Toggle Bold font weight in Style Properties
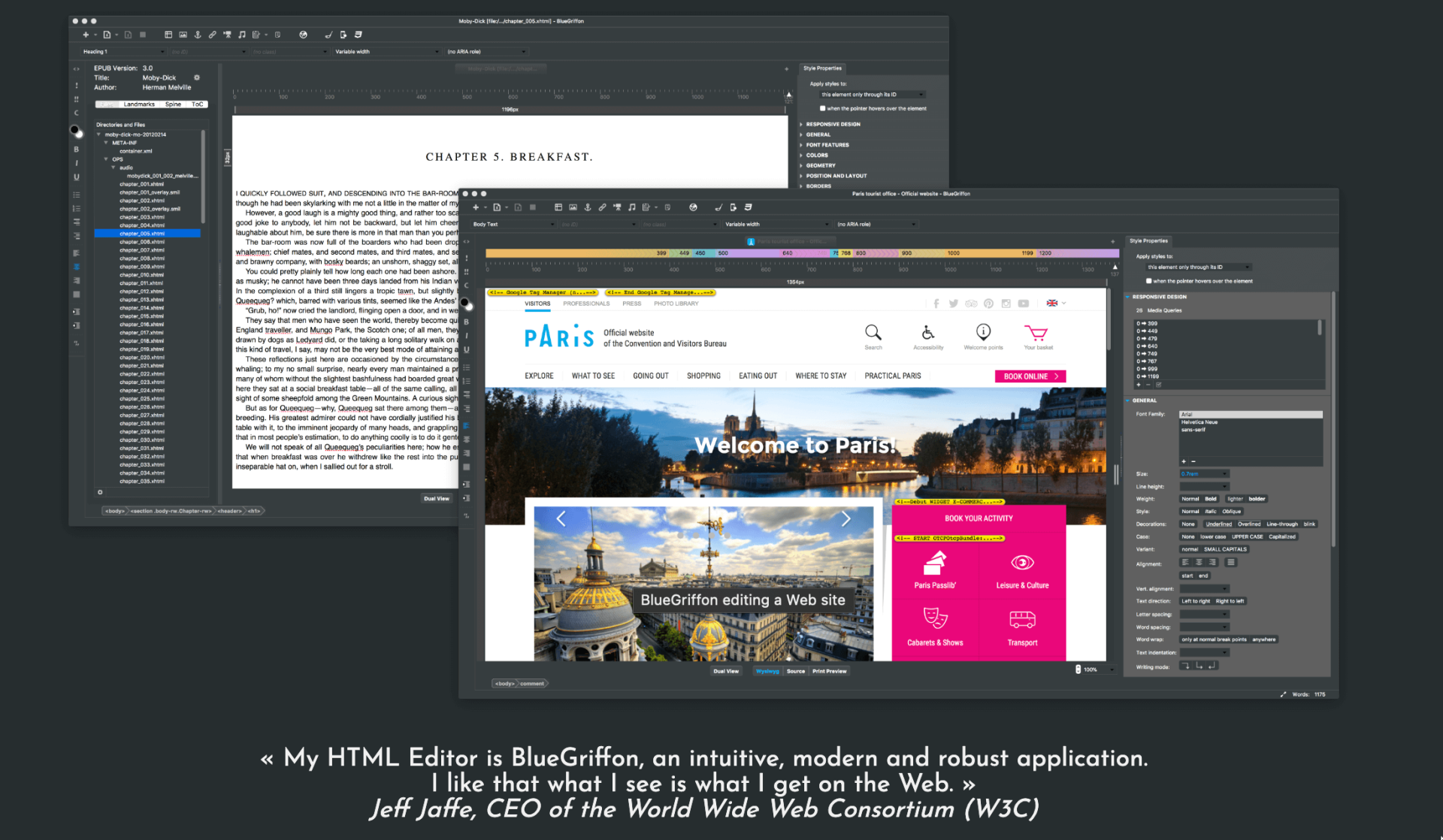Viewport: 1443px width, 840px height. [x=1209, y=498]
